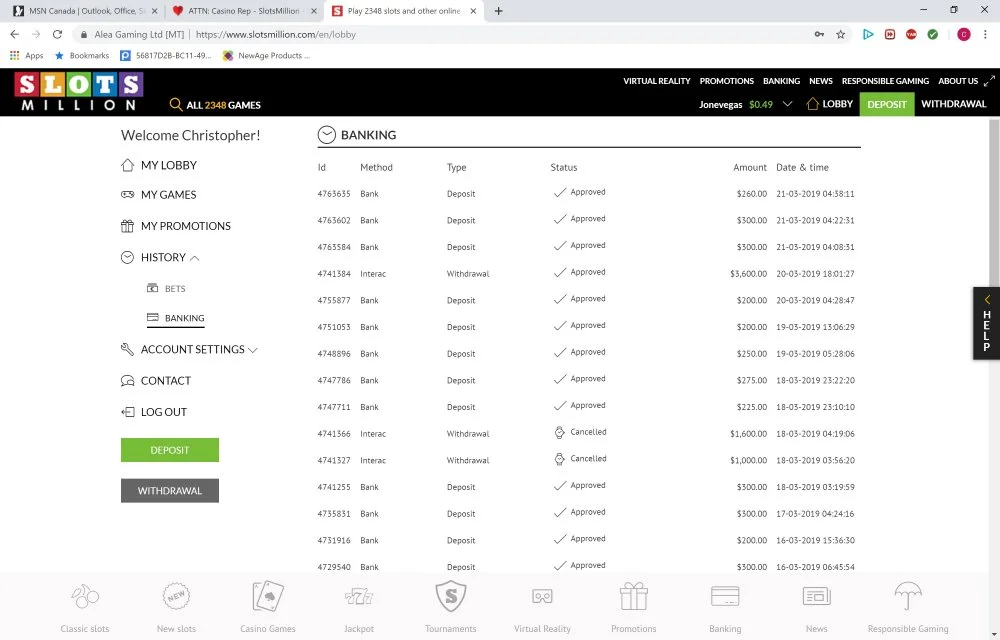Image resolution: width=1000 pixels, height=640 pixels.
Task: Click the green Deposit button in header
Action: tap(886, 104)
